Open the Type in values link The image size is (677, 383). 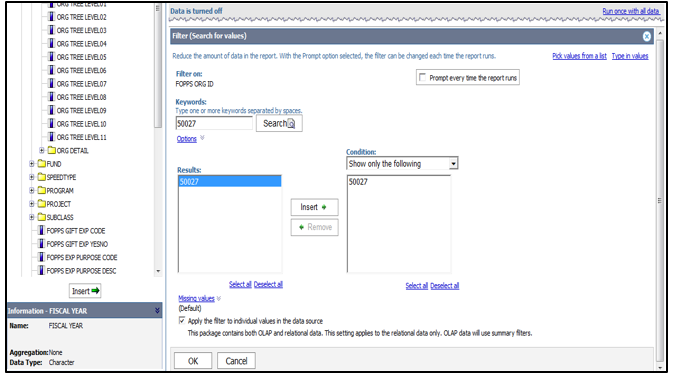pyautogui.click(x=630, y=56)
